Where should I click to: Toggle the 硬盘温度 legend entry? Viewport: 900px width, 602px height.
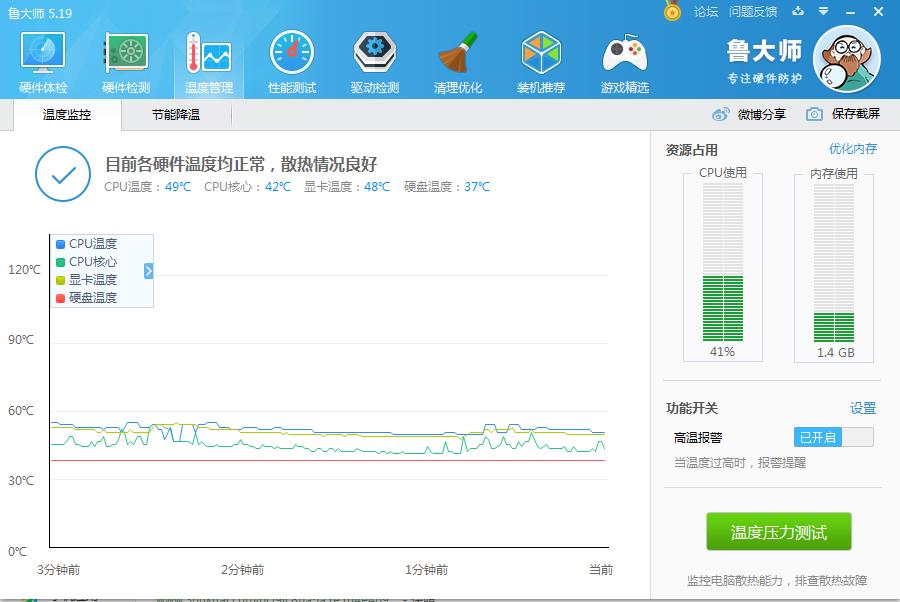click(58, 298)
